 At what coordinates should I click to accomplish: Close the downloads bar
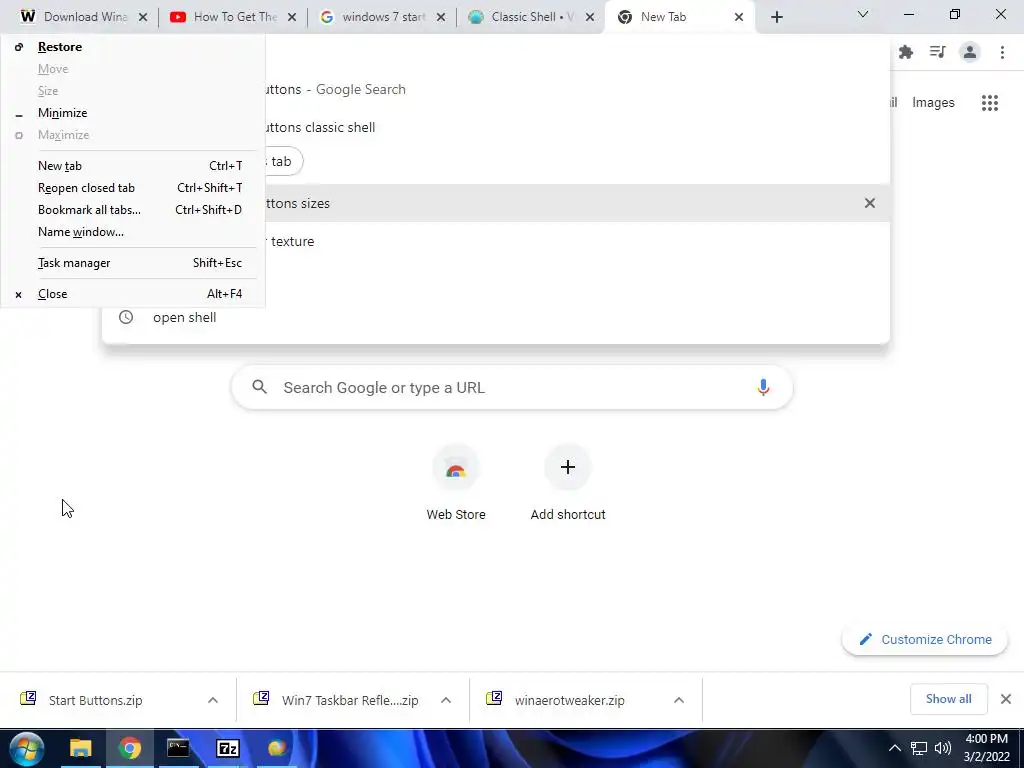(x=1006, y=699)
